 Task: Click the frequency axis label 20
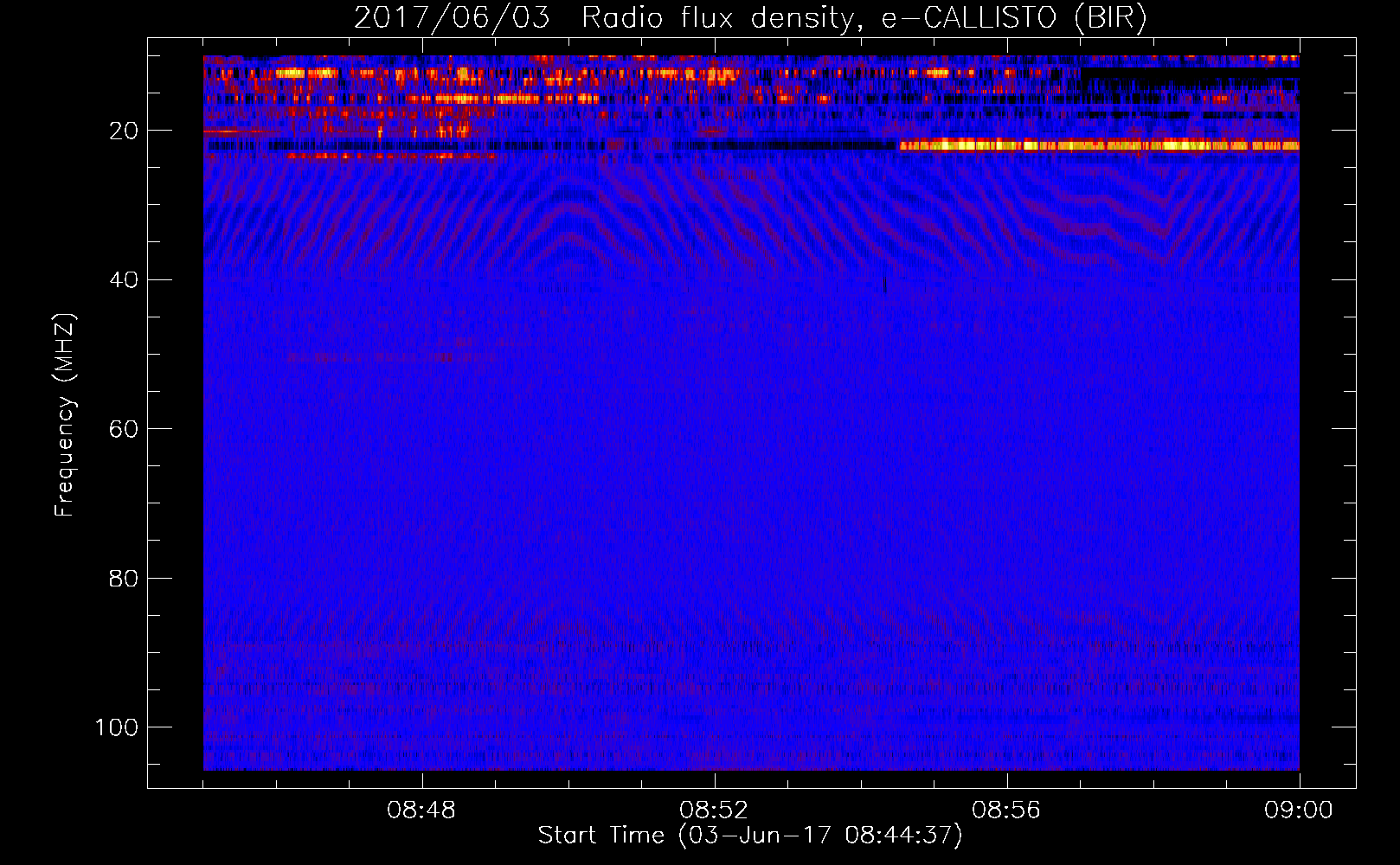(x=124, y=131)
